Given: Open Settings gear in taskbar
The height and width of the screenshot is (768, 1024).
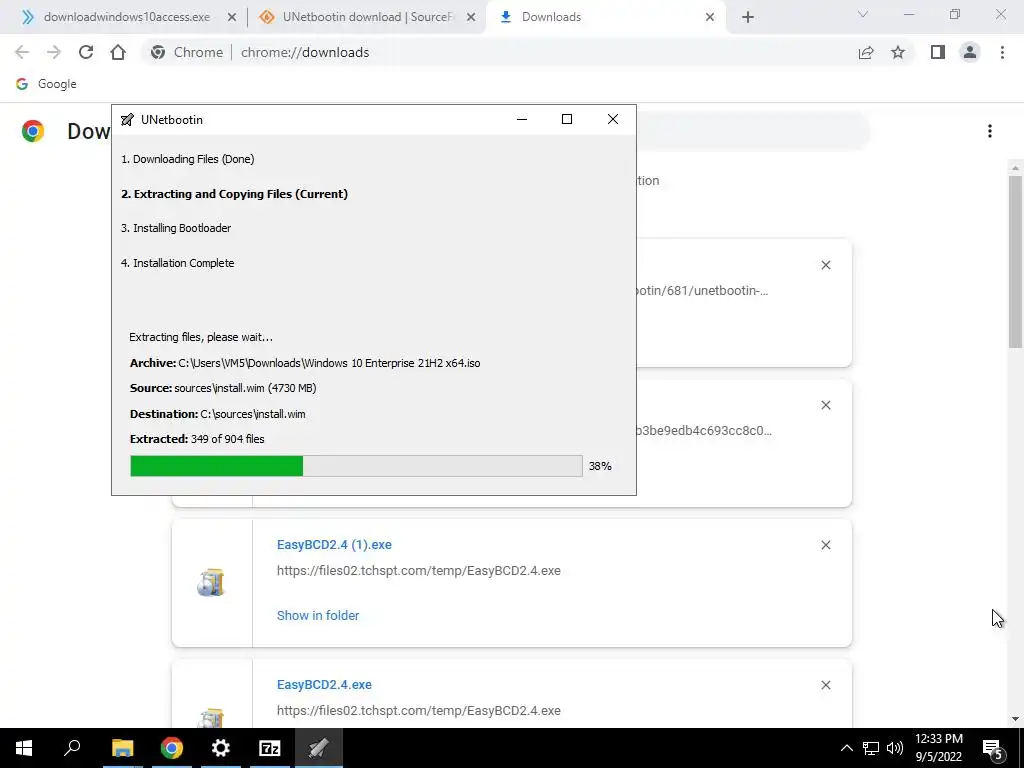Looking at the screenshot, I should point(221,748).
